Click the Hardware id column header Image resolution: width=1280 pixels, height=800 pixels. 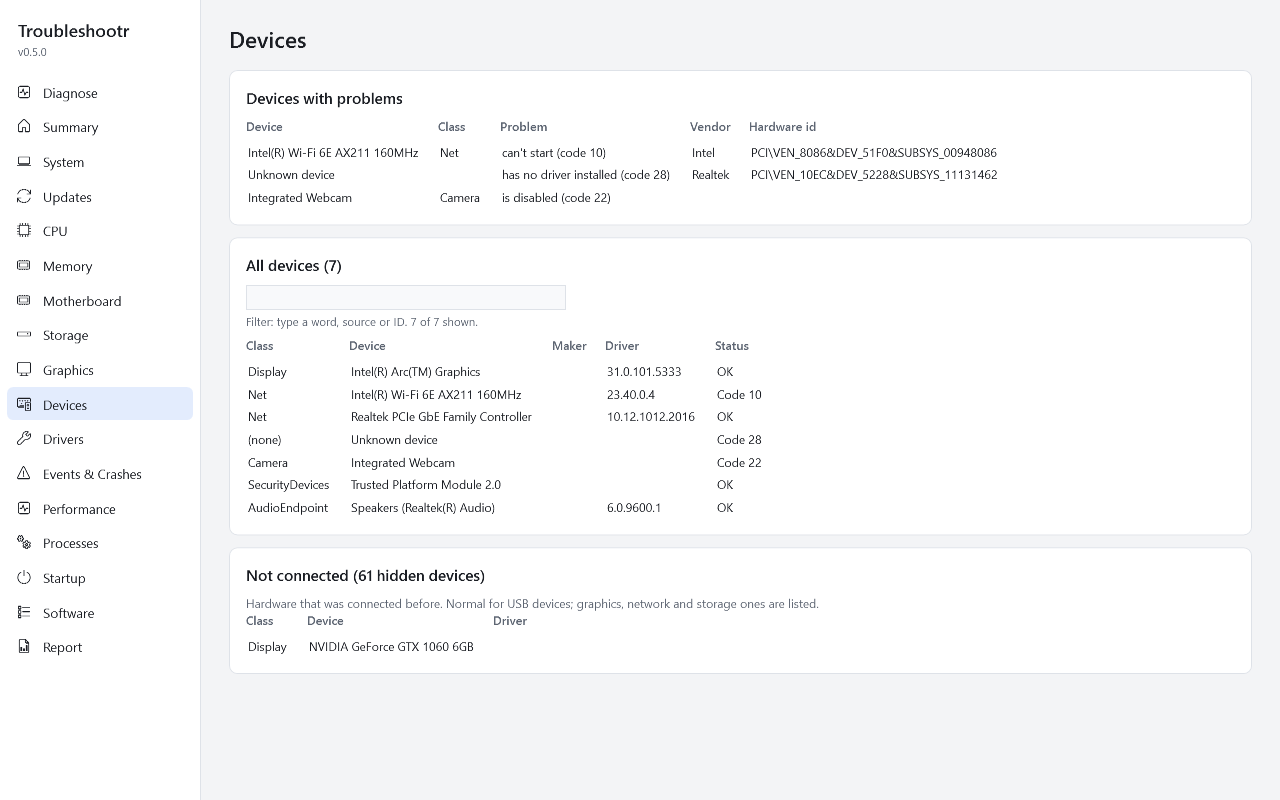782,127
